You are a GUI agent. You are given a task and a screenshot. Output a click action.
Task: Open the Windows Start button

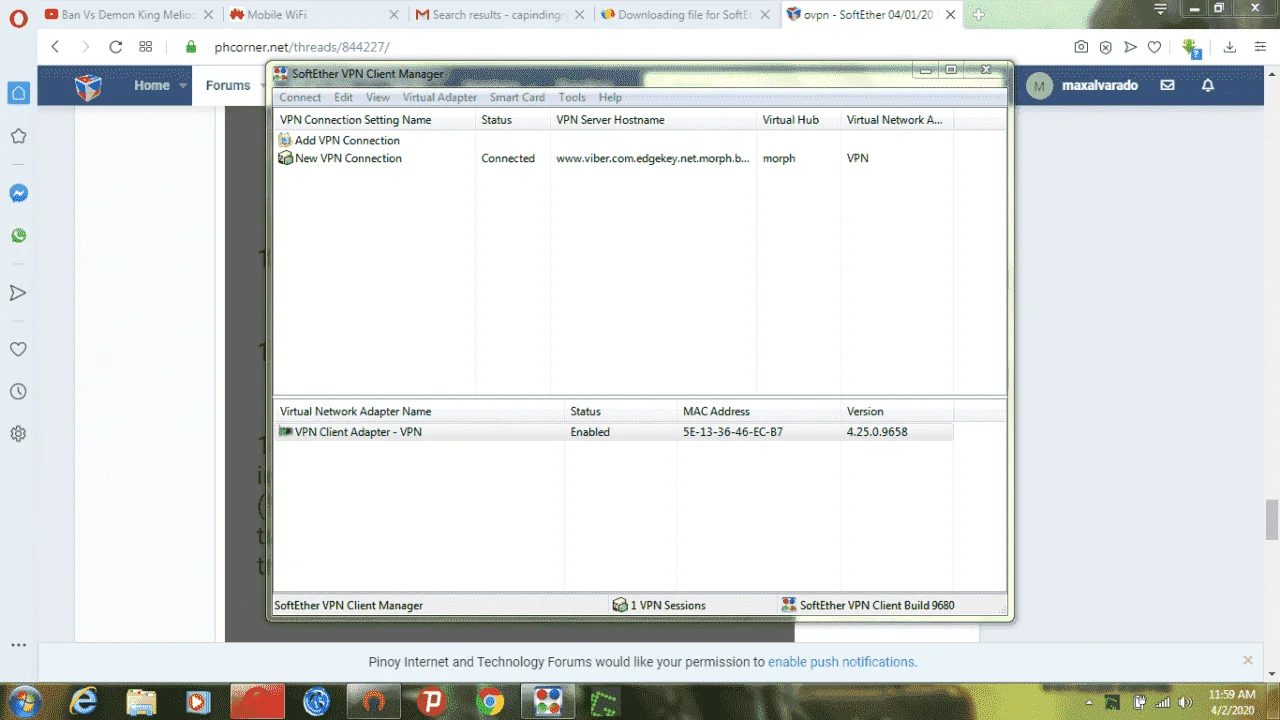point(24,701)
